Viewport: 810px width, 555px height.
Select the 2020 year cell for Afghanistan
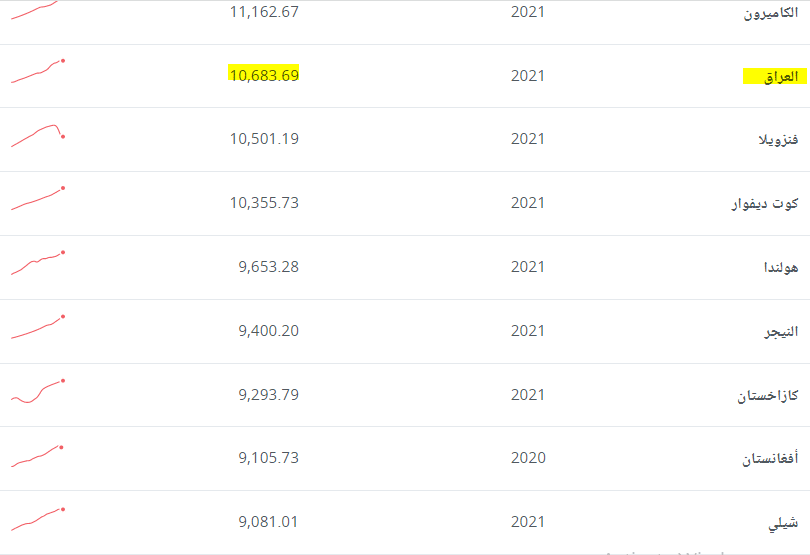[x=528, y=458]
